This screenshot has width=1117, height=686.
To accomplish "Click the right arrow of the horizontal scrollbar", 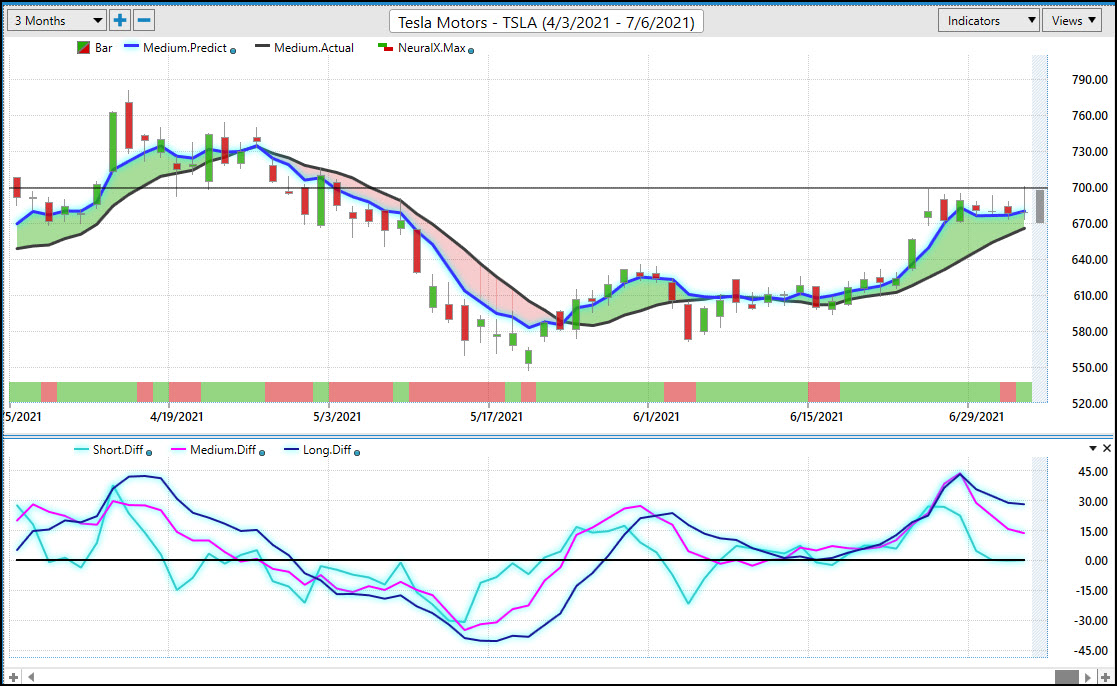I will click(1088, 677).
